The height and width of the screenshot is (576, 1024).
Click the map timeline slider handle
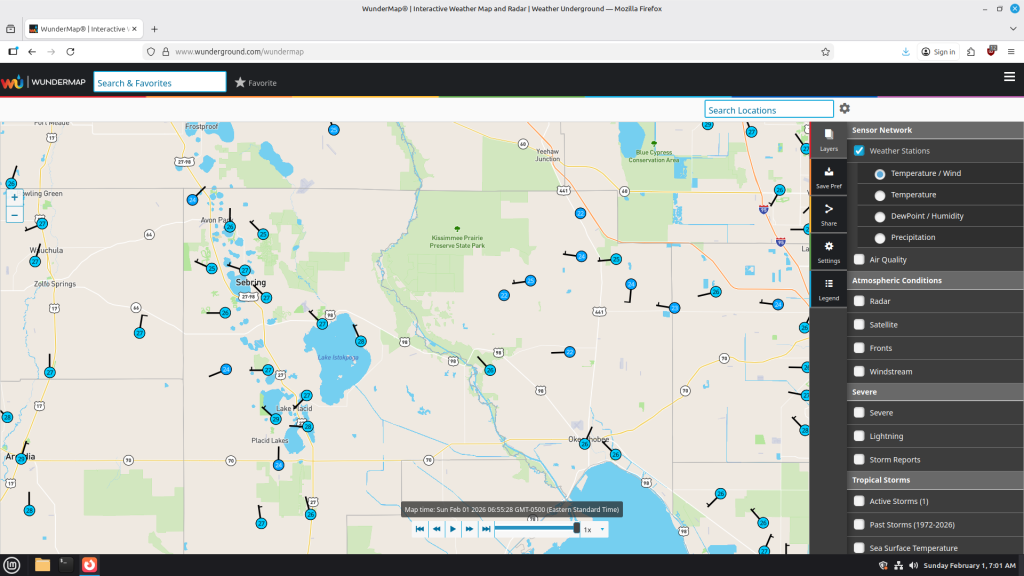click(x=576, y=528)
